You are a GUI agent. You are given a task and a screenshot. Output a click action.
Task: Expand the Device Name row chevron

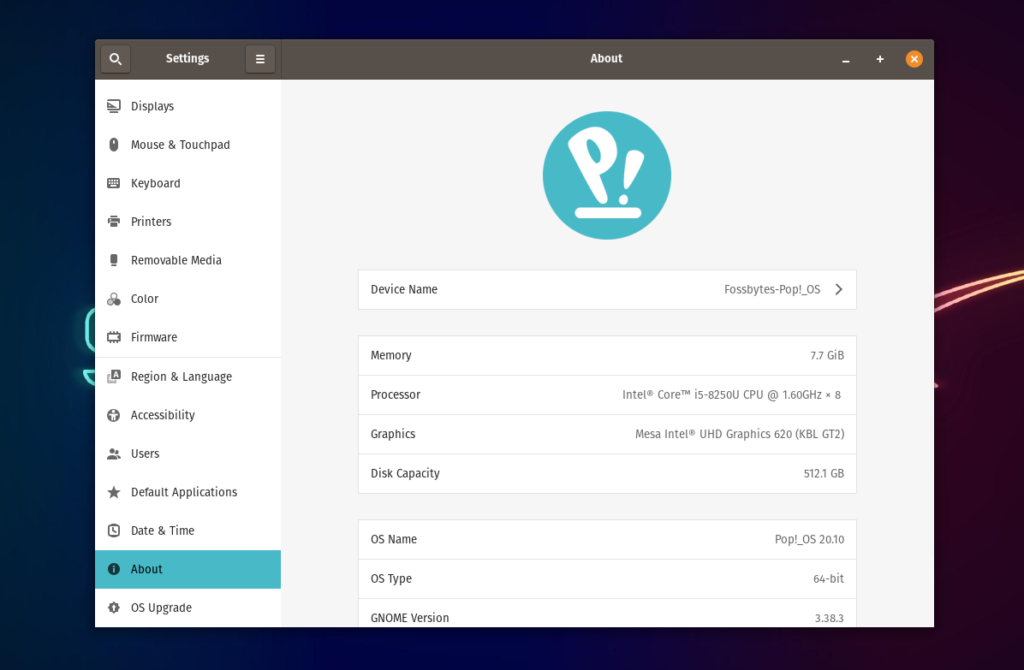tap(840, 289)
